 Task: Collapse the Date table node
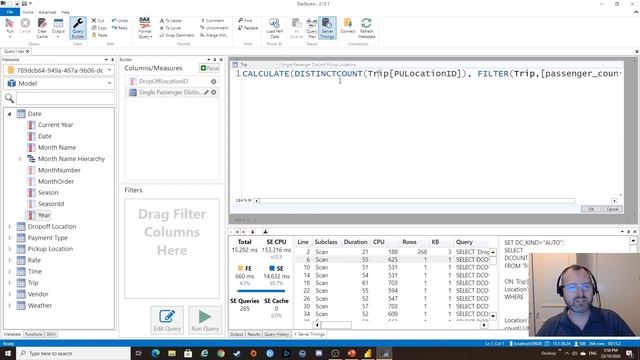[9, 114]
